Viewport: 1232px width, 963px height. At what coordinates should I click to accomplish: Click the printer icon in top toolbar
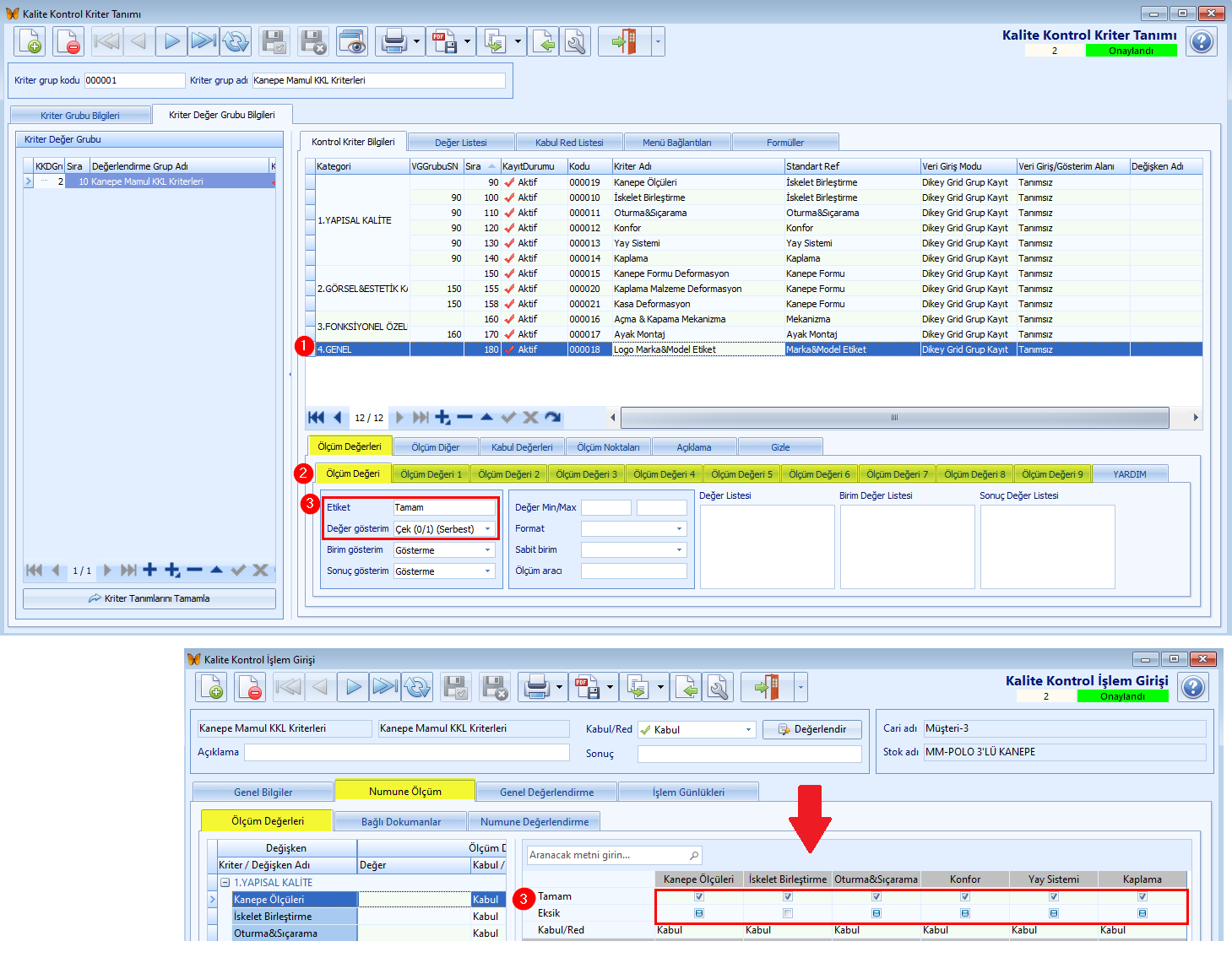(393, 41)
